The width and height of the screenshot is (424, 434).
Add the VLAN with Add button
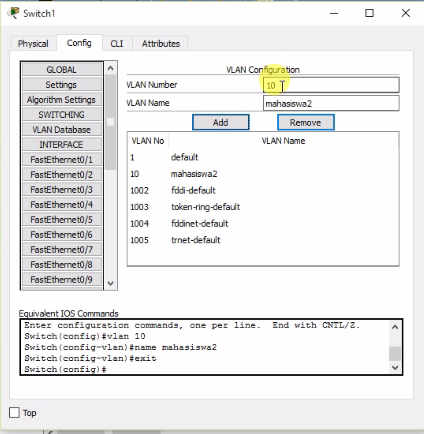(221, 122)
